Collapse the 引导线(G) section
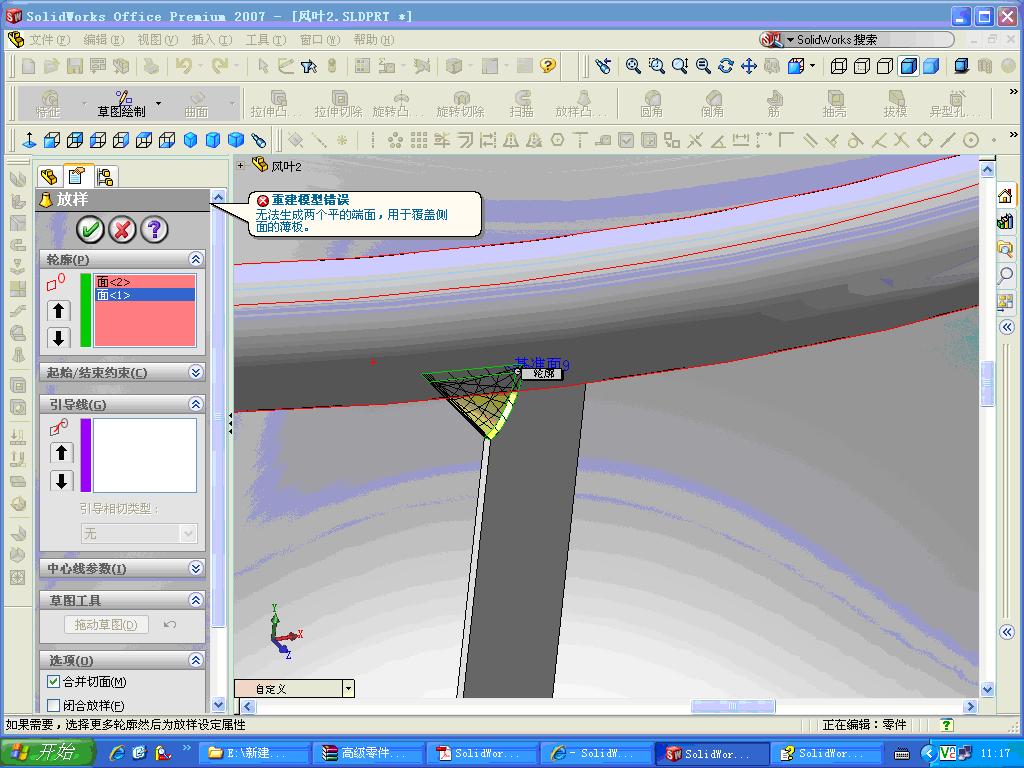The width and height of the screenshot is (1024, 768). [x=195, y=404]
